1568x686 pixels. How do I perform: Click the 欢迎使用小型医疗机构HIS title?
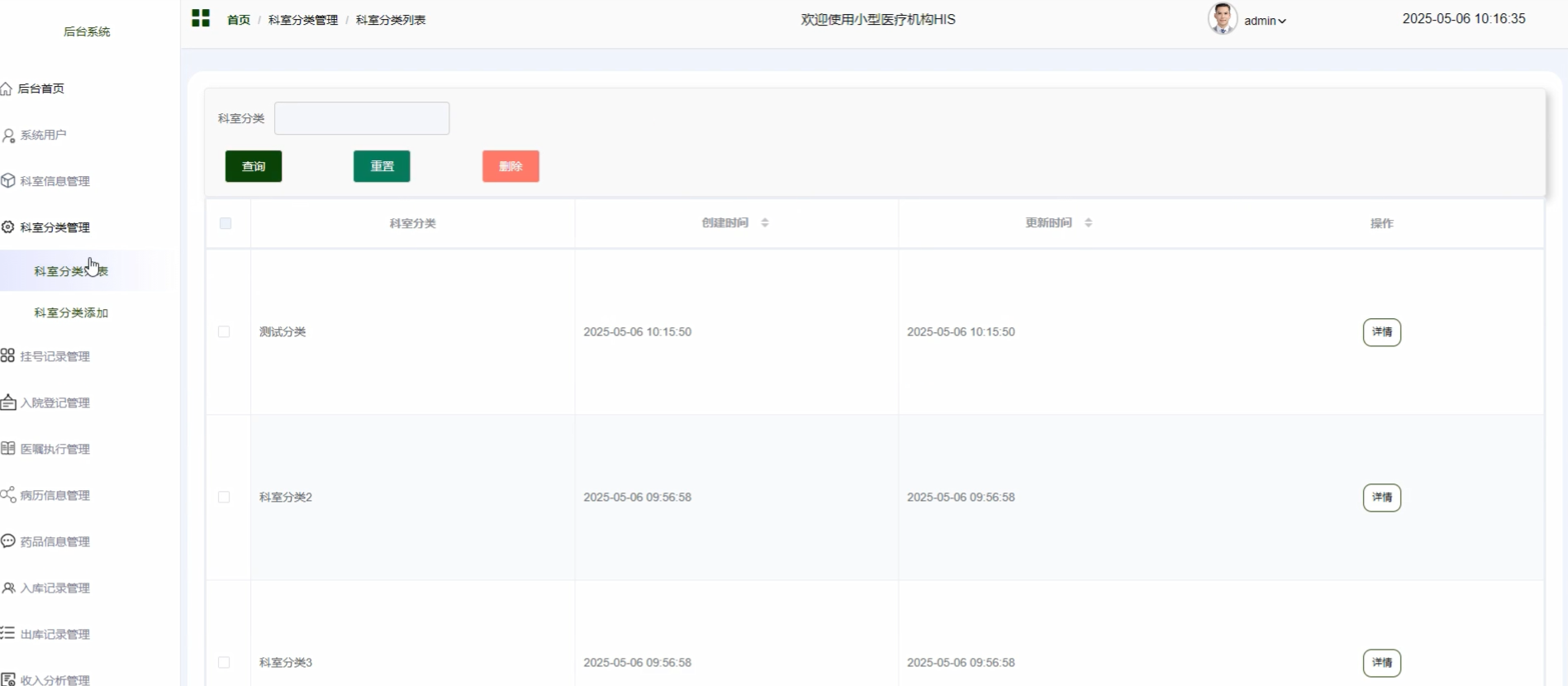click(878, 19)
